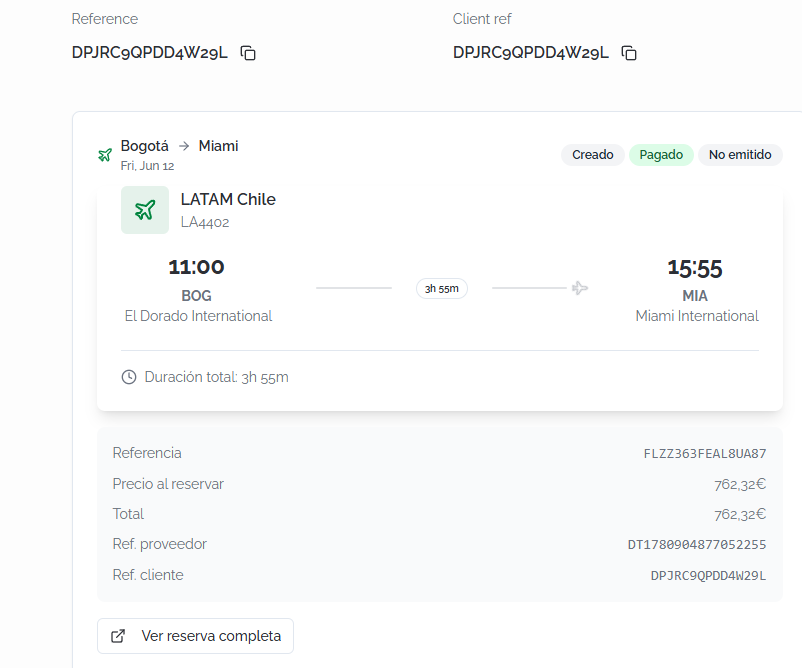Screen dimensions: 802x668
Task: Click the grey arrival plane icon
Action: click(580, 288)
